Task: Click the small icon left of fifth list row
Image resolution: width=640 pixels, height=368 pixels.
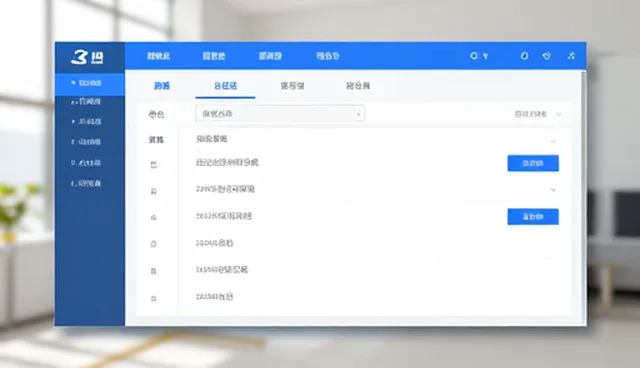Action: coord(154,244)
